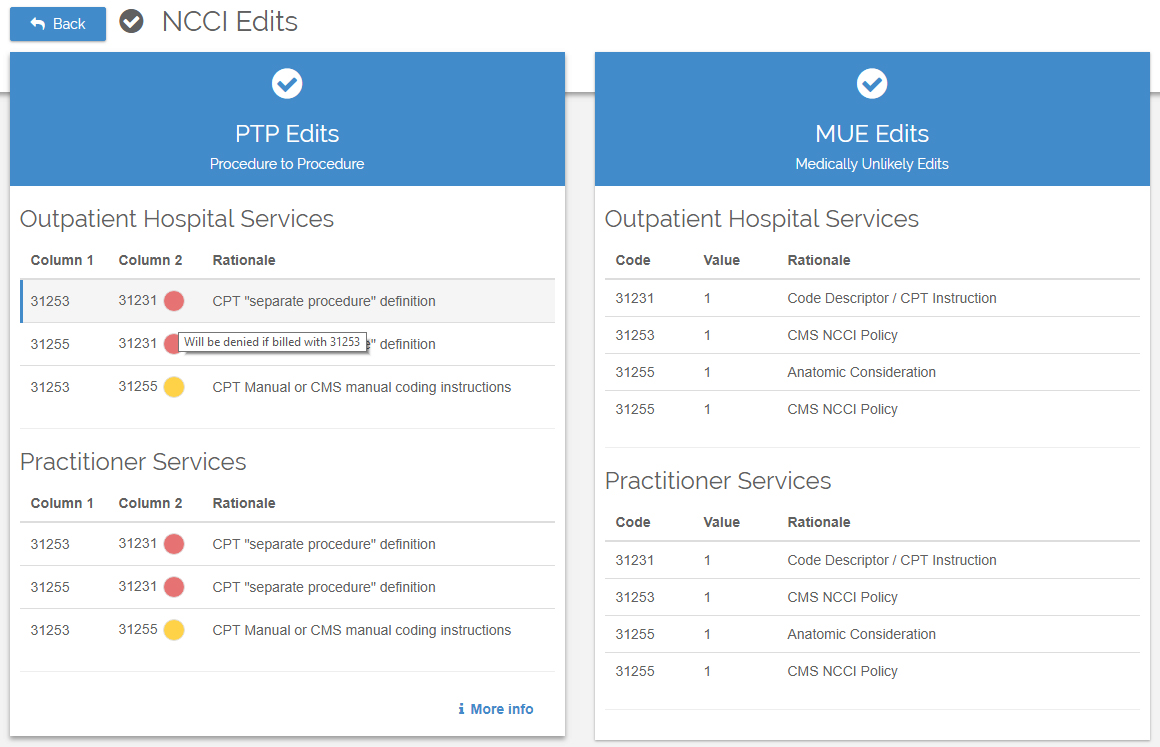Click the back arrow icon inside the Back button
This screenshot has width=1160, height=747.
click(x=39, y=23)
